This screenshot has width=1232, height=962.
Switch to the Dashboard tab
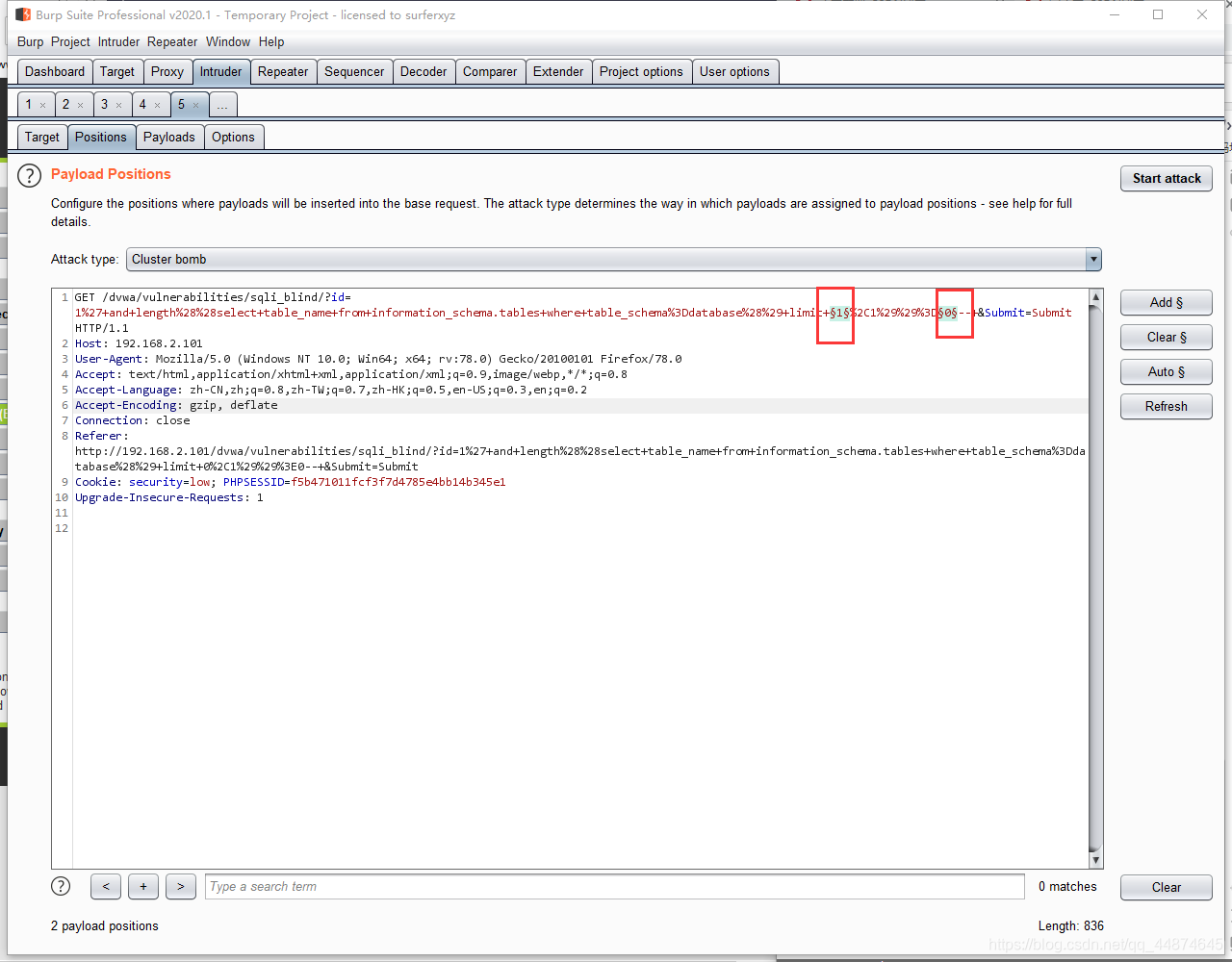tap(55, 72)
